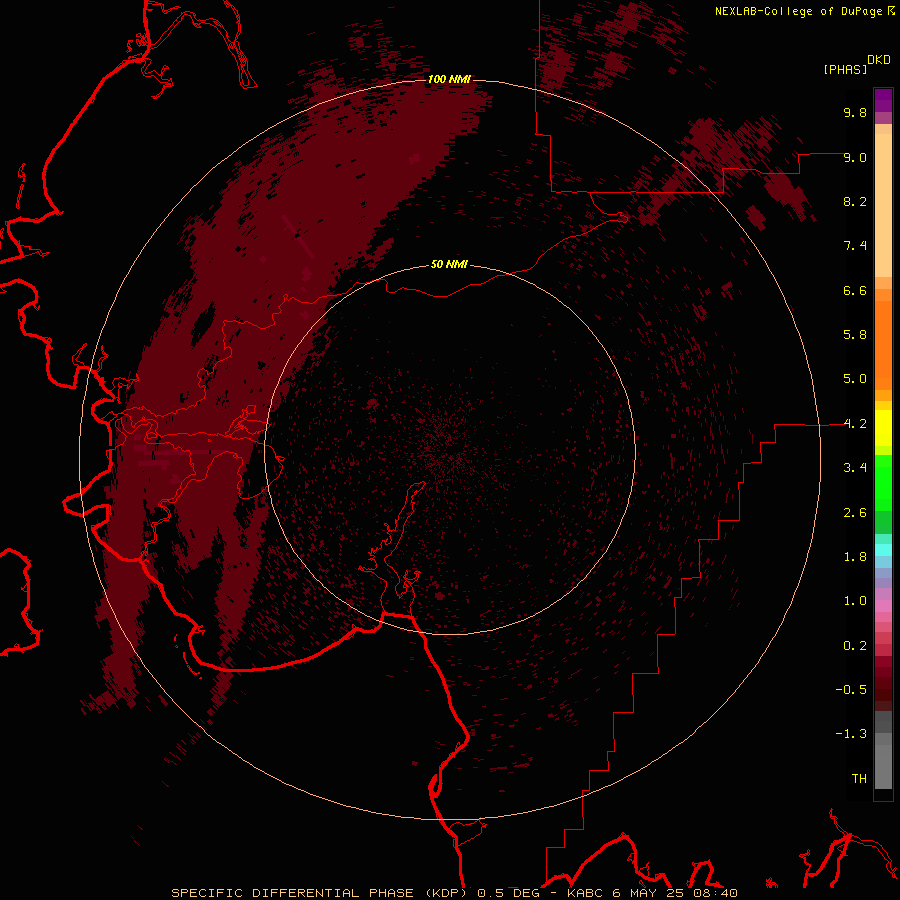Click the 1.8 legend value

[855, 557]
